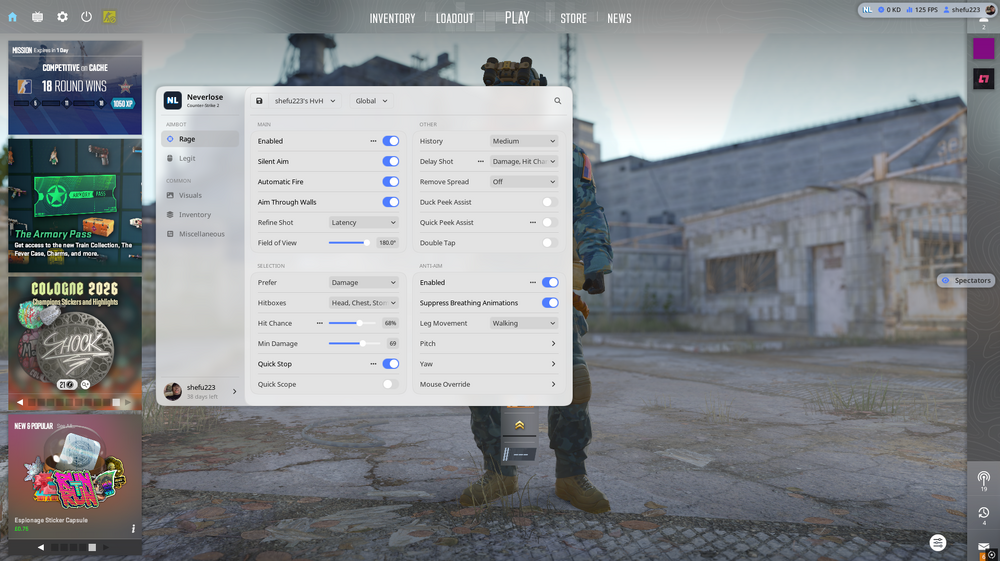The image size is (1000, 561).
Task: Open the Hit Chance options dots
Action: 320,323
